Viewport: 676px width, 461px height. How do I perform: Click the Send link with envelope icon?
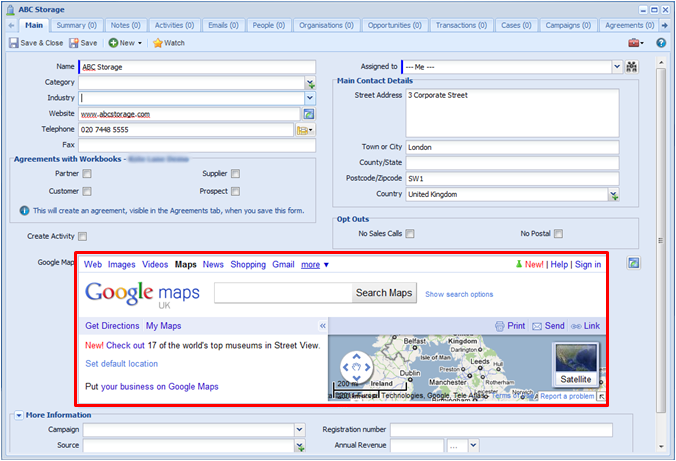(548, 326)
